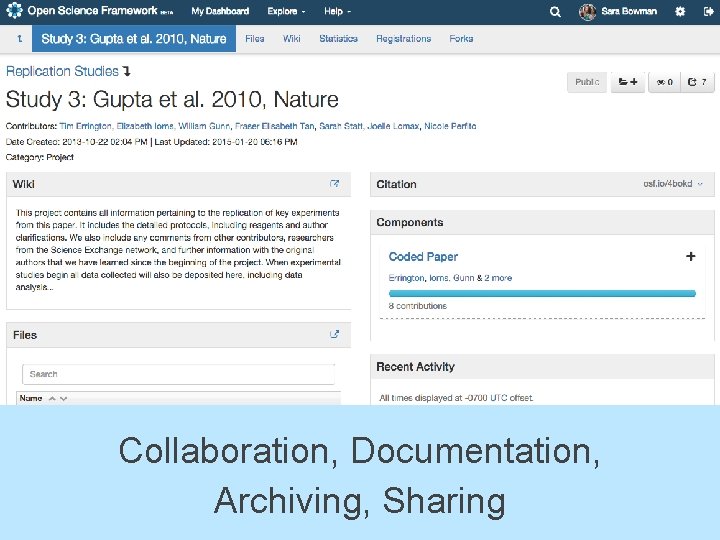The height and width of the screenshot is (540, 720).
Task: Open the Replication Studies parent link
Action: 62,71
